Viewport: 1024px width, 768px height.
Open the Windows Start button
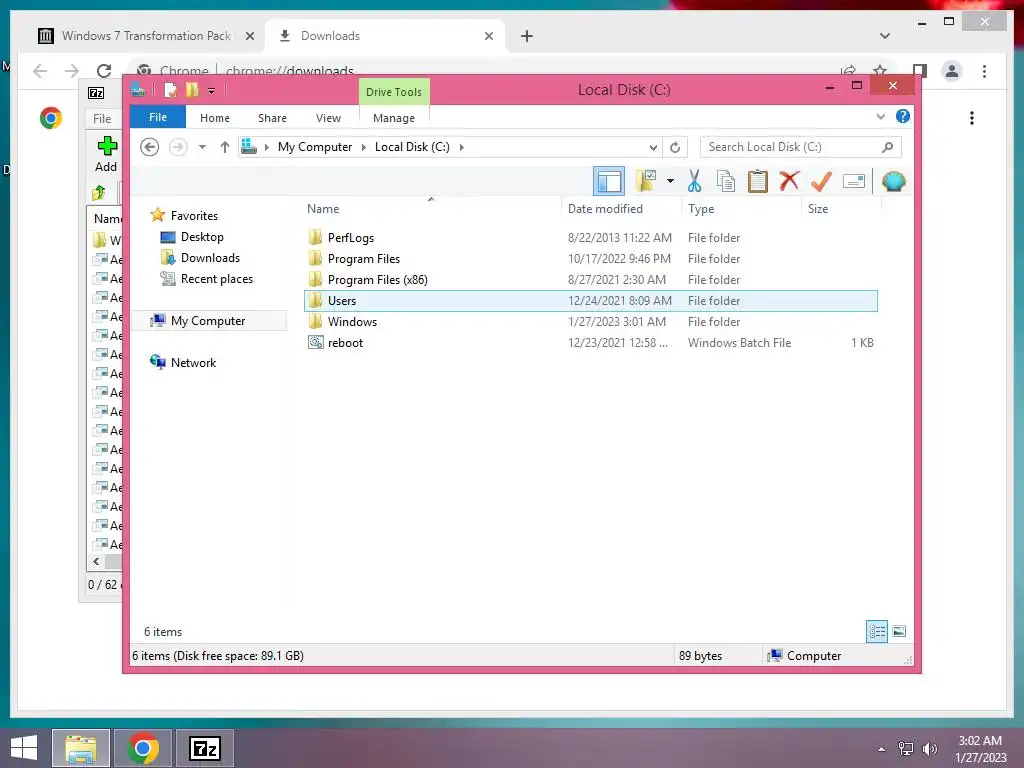point(24,748)
